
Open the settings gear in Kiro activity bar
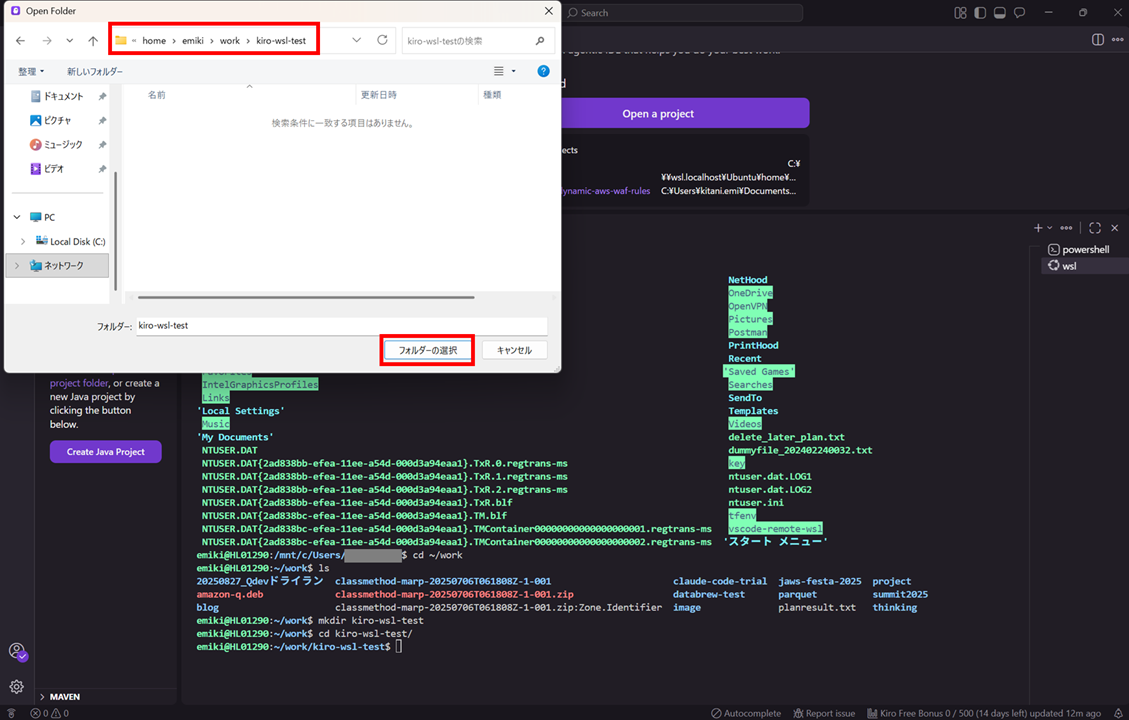pos(17,686)
